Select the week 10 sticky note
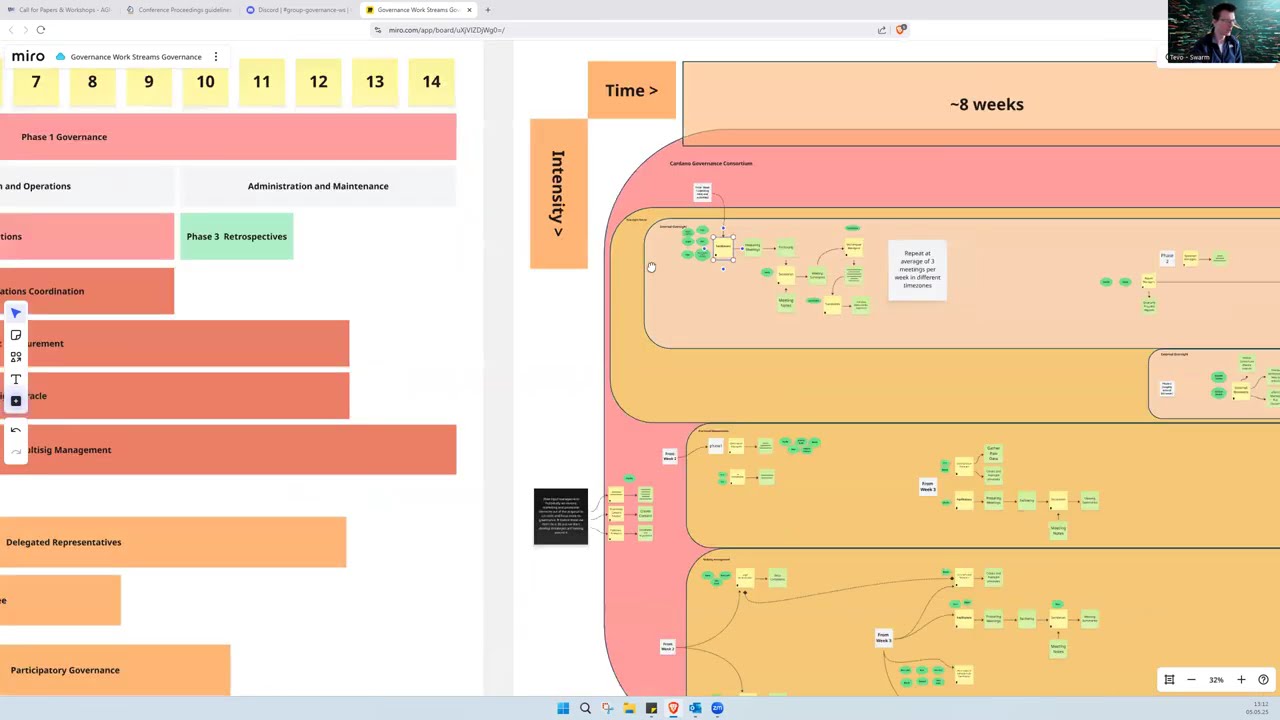This screenshot has width=1280, height=720. tap(205, 81)
